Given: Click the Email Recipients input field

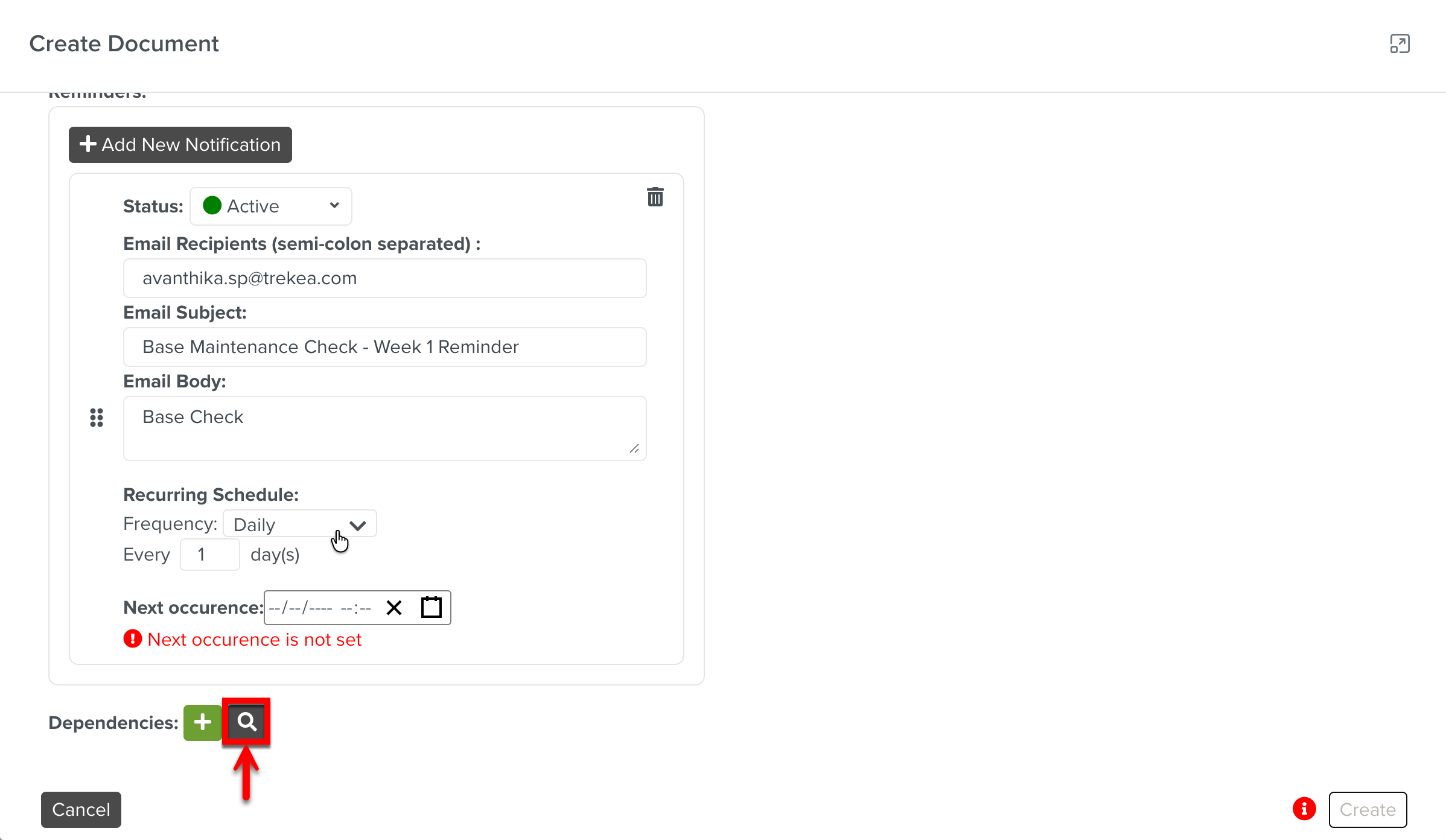Looking at the screenshot, I should (x=384, y=278).
